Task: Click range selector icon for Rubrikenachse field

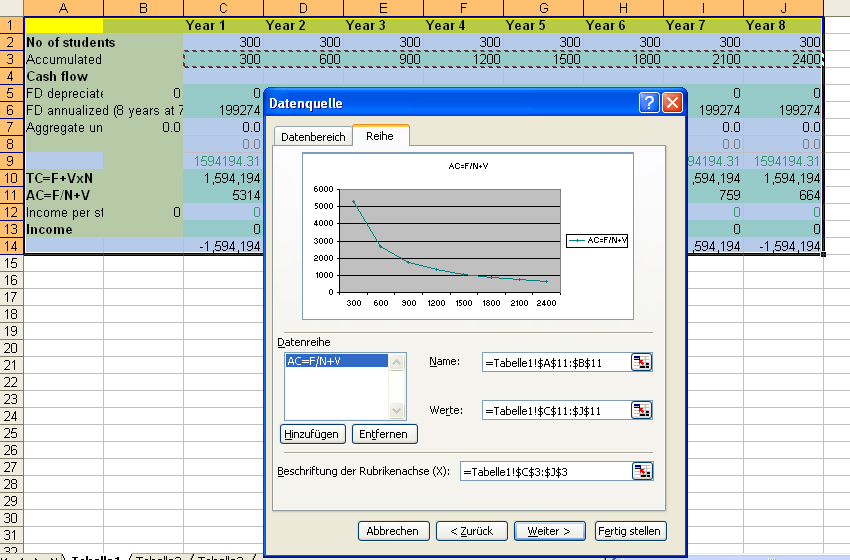Action: (642, 471)
